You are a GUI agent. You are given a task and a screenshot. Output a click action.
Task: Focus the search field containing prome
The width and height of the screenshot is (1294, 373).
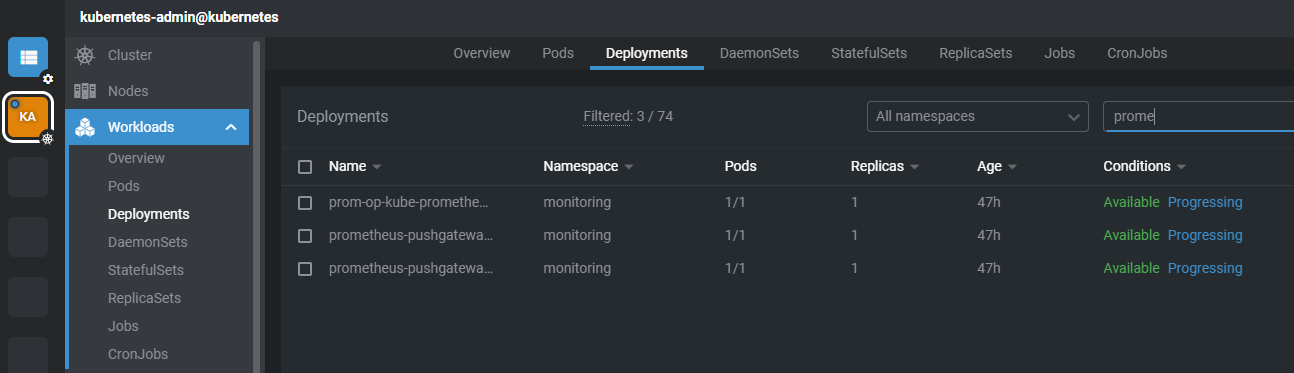[x=1198, y=116]
